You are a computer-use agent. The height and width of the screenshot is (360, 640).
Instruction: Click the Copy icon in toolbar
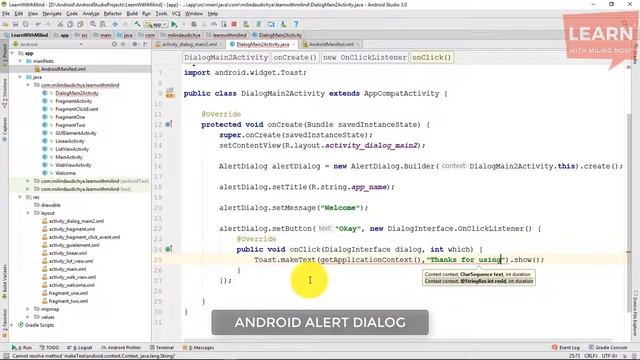click(x=70, y=24)
